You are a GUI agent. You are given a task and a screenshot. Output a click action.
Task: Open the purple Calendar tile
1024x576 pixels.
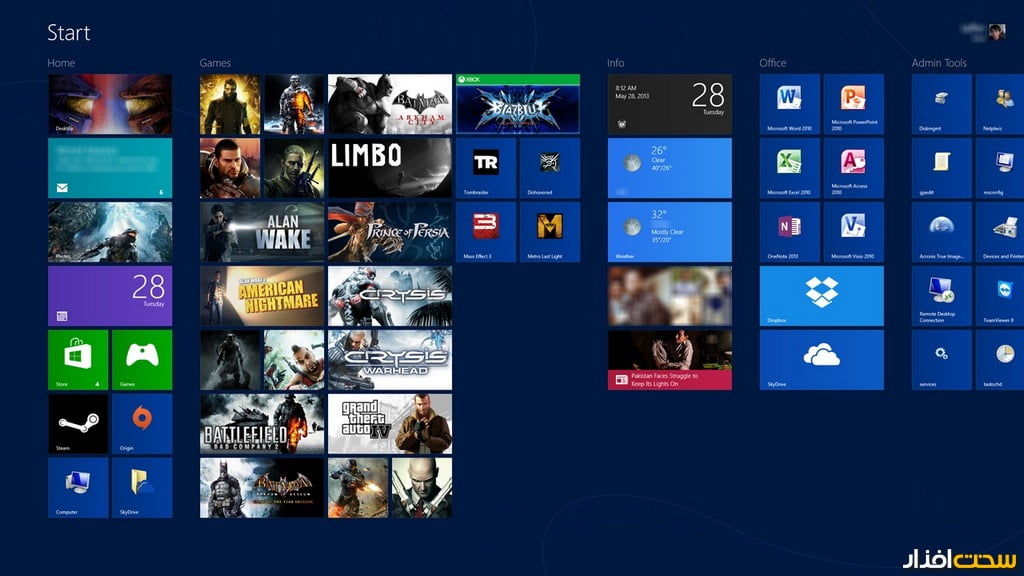110,295
